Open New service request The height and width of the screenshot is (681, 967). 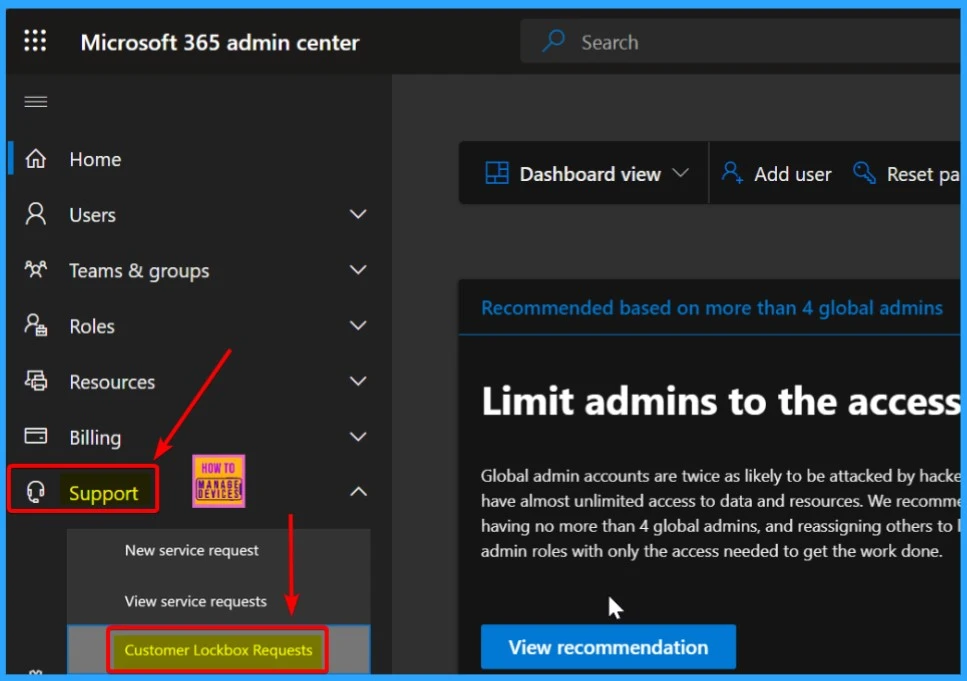pos(191,550)
